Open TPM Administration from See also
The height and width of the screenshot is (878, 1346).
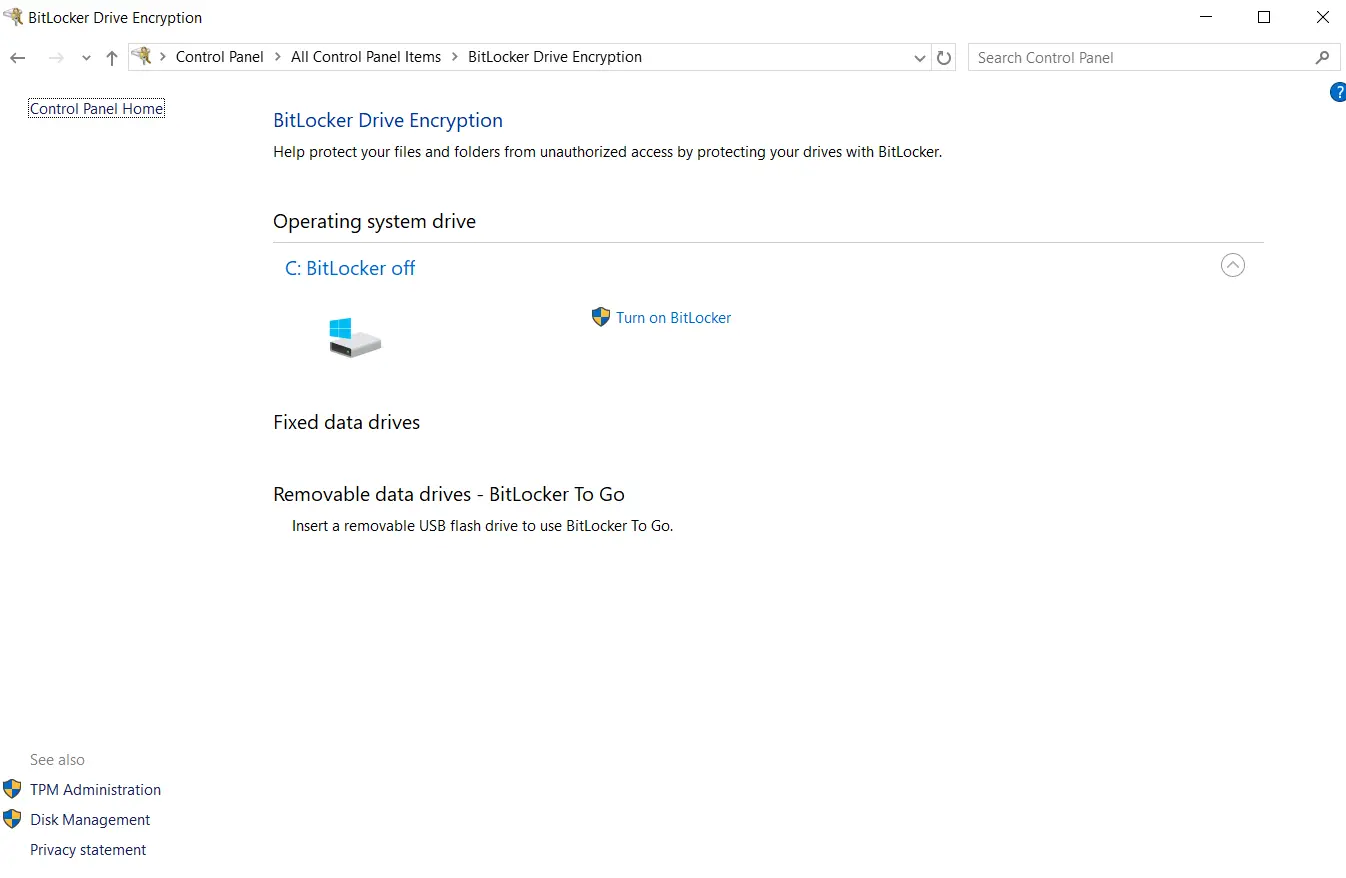(95, 790)
